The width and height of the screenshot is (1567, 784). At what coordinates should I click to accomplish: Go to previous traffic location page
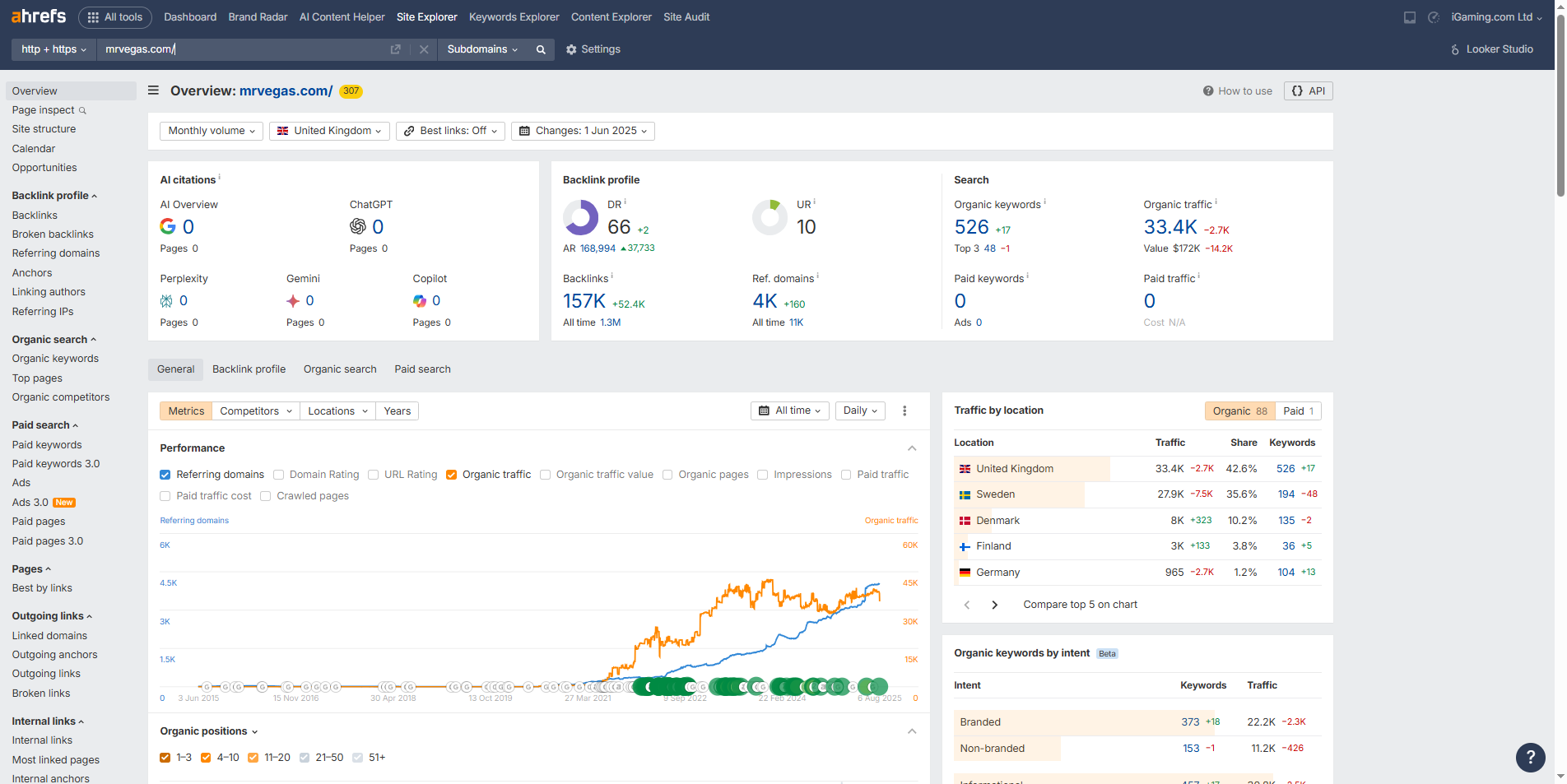point(967,605)
